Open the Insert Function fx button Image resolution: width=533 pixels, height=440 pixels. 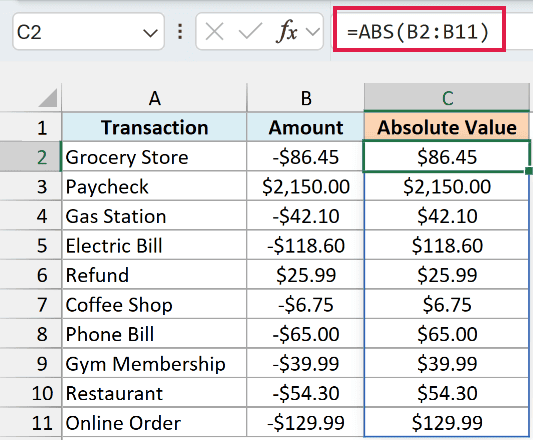(287, 32)
